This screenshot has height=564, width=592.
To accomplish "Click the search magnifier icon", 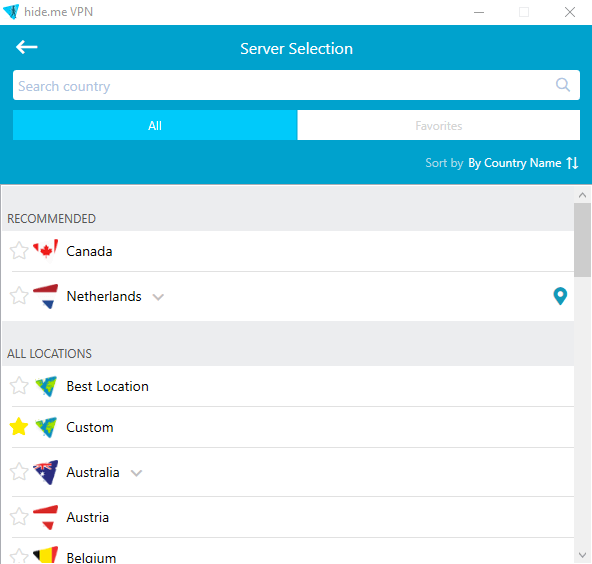I will (563, 85).
